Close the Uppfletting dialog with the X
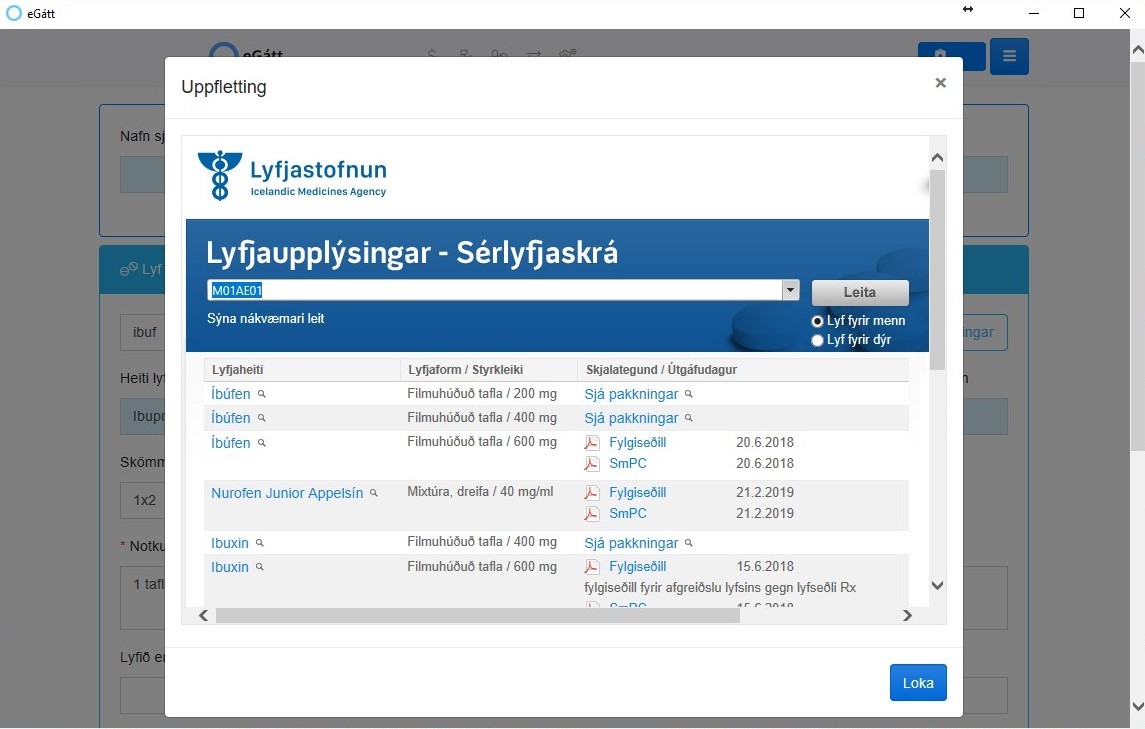This screenshot has height=729, width=1145. (941, 83)
